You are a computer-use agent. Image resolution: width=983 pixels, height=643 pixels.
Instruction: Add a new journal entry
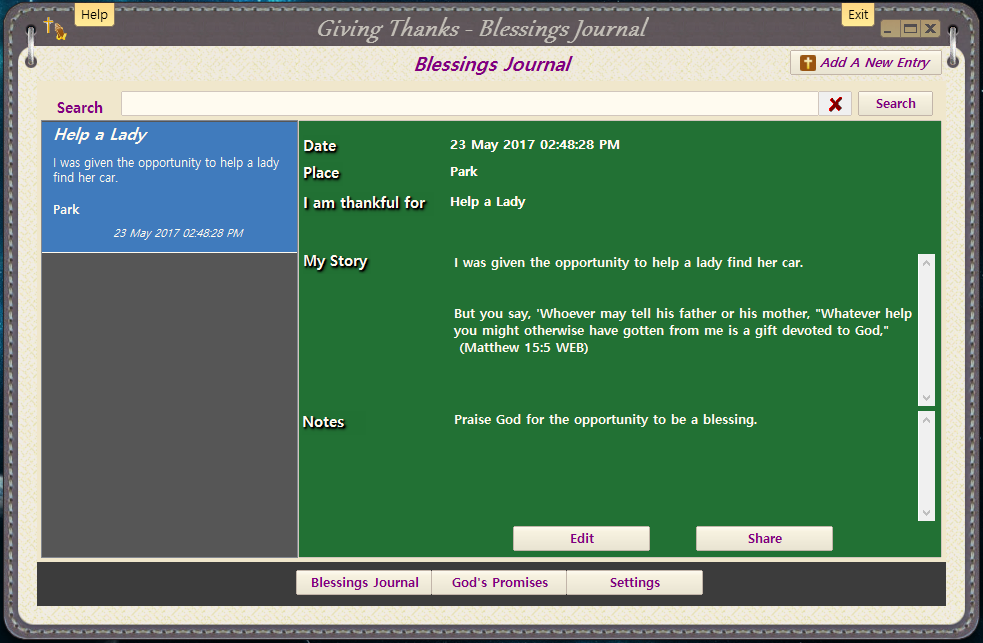(866, 63)
